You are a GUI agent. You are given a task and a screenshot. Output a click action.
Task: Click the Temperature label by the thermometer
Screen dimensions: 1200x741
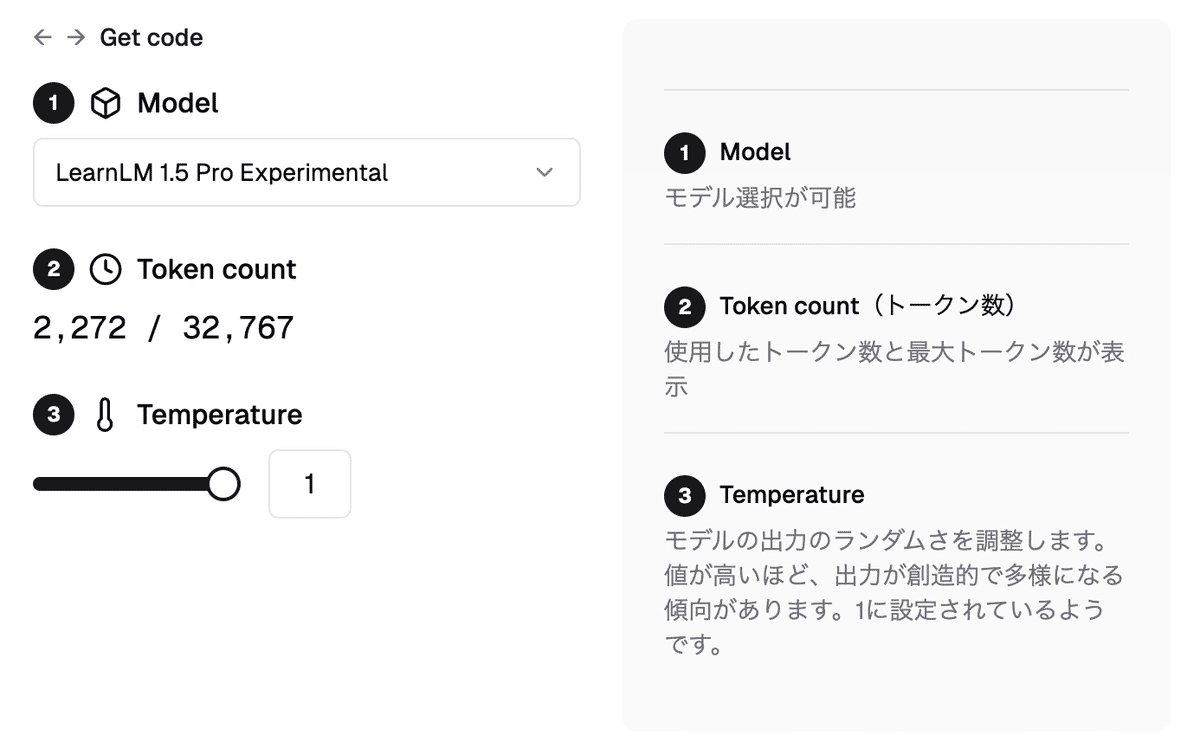click(219, 415)
